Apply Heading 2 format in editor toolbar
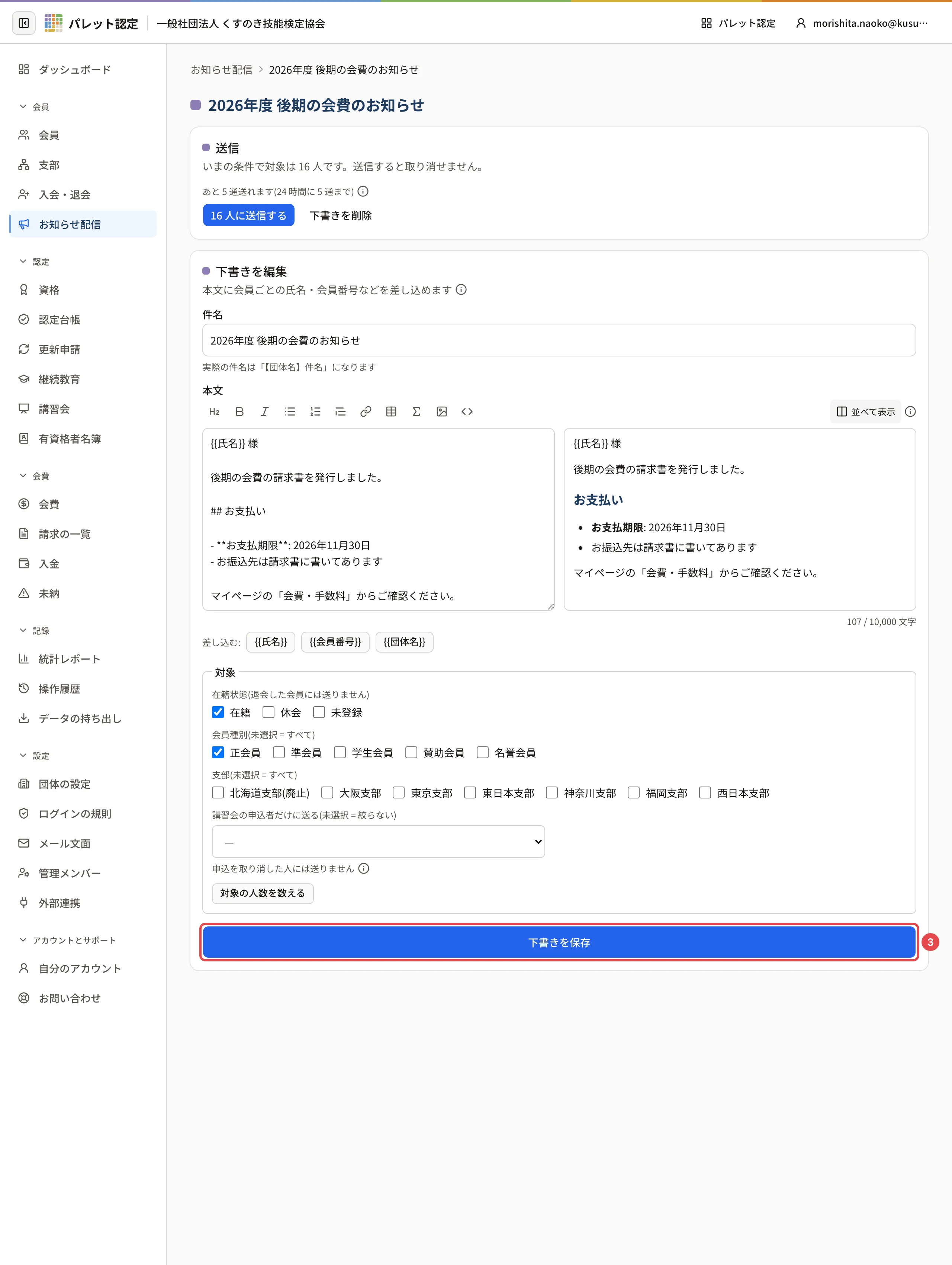952x1265 pixels. coord(214,412)
